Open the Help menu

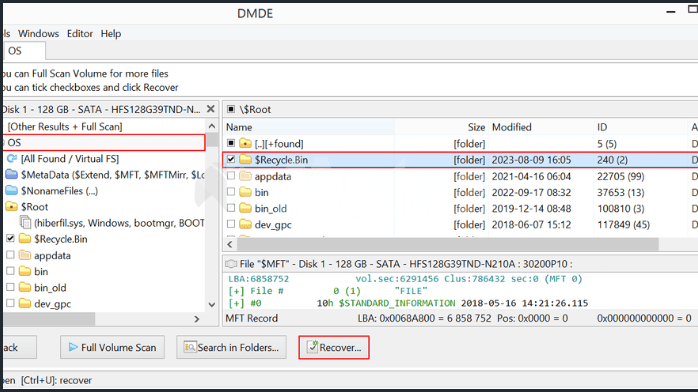(x=111, y=34)
